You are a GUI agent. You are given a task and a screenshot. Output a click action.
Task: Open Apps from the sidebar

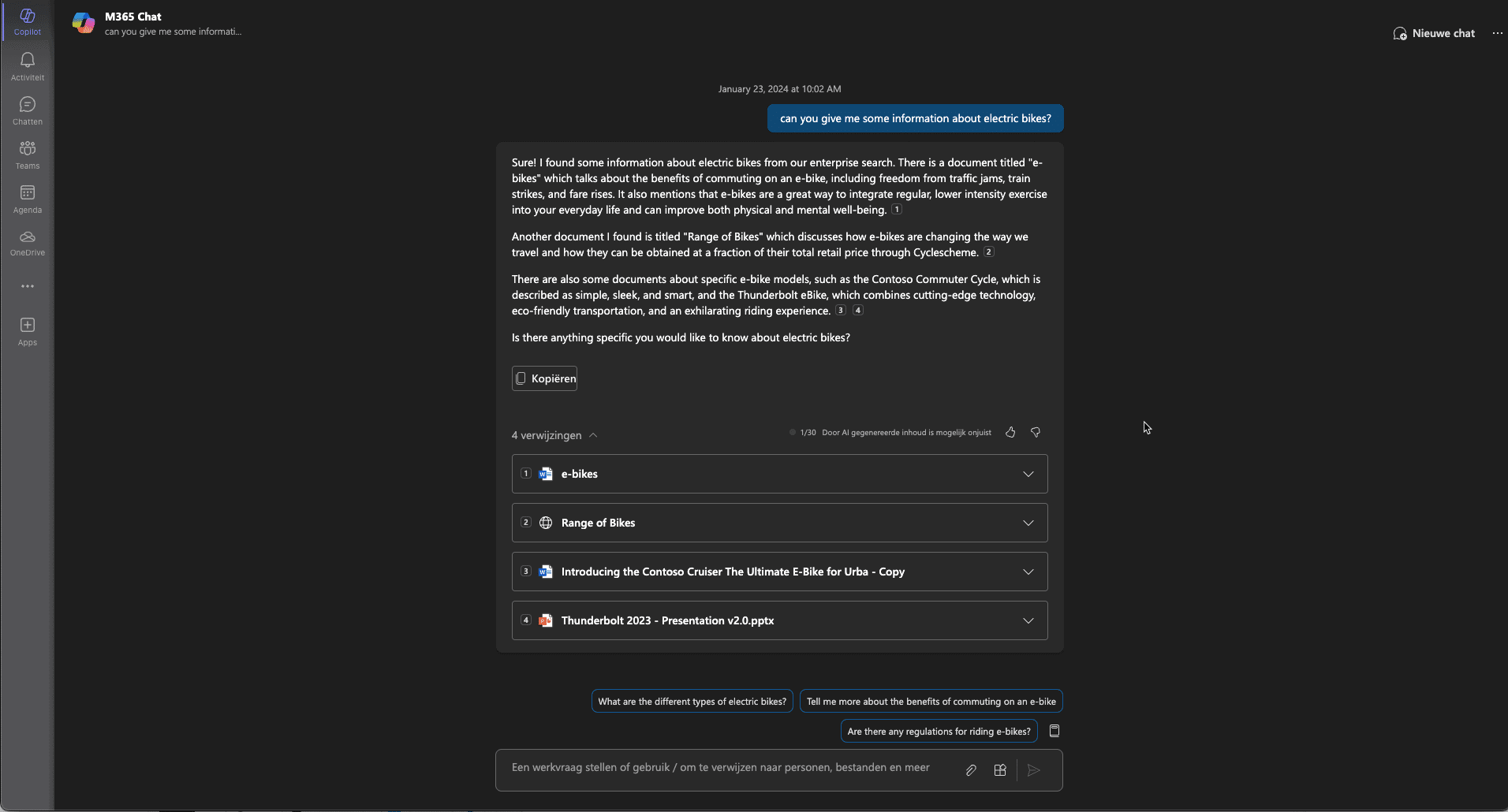(27, 329)
